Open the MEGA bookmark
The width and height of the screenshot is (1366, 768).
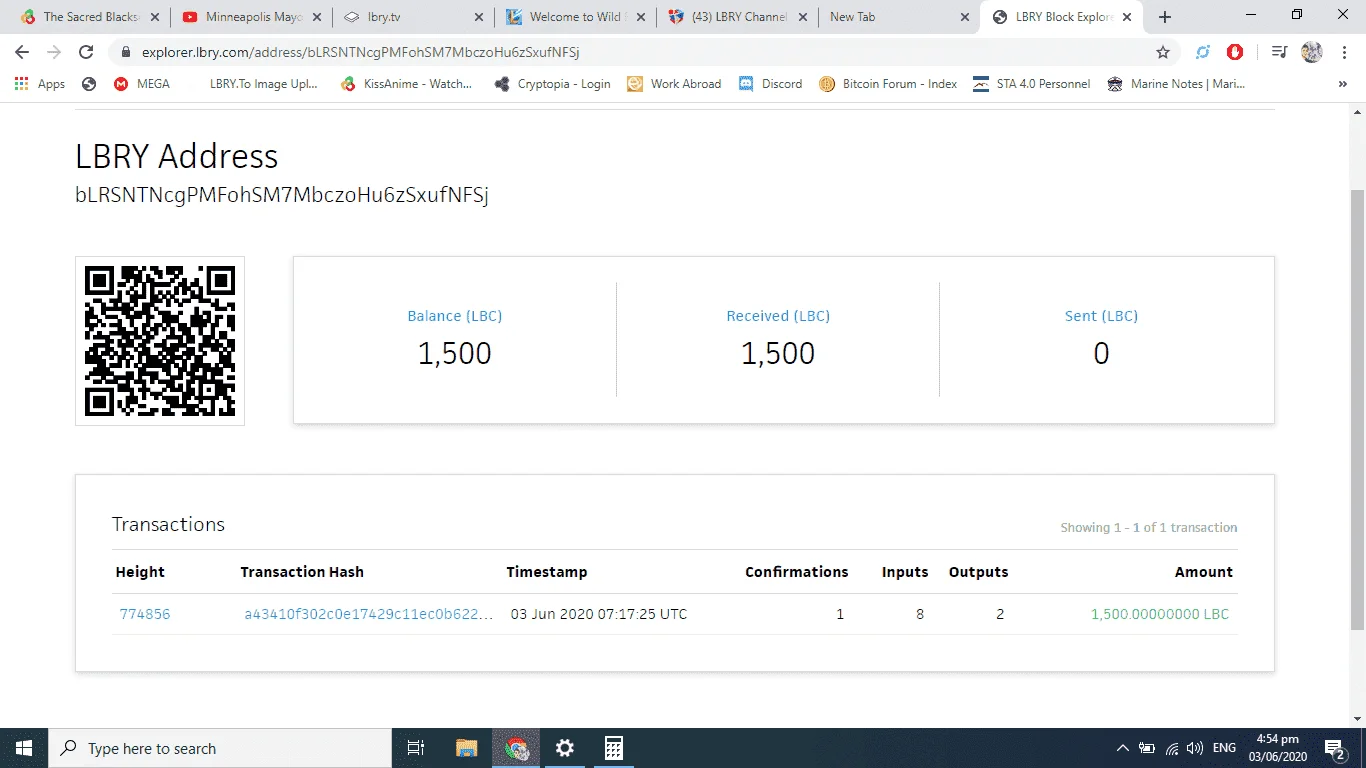click(x=141, y=84)
